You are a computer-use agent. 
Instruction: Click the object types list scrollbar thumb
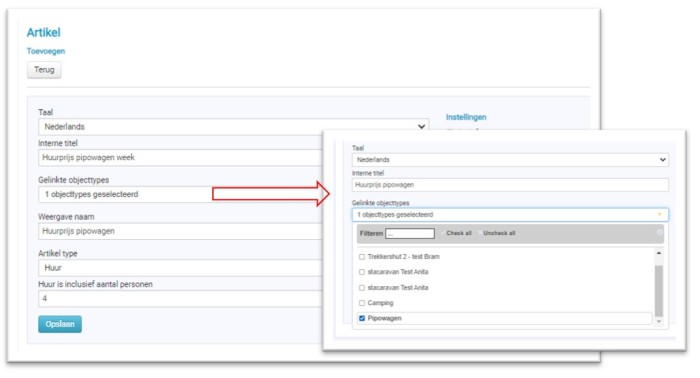point(658,291)
